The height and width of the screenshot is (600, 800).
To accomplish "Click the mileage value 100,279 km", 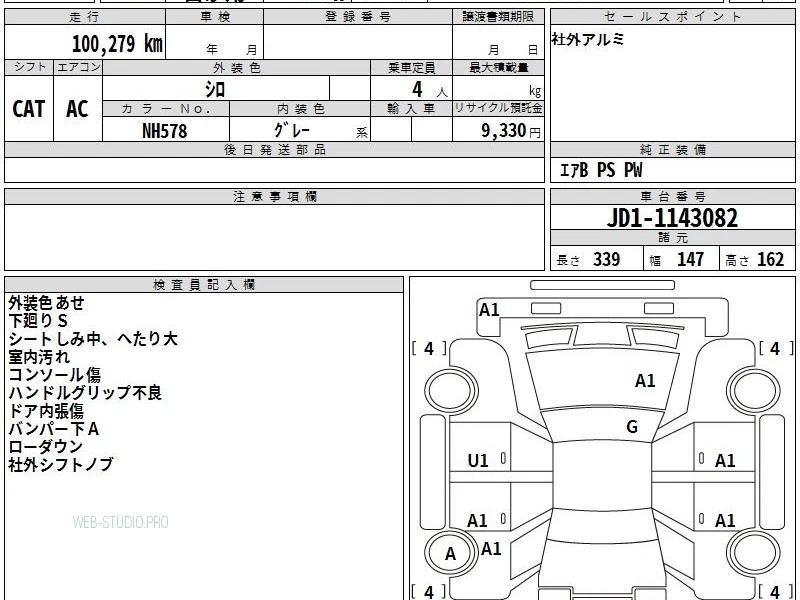I will tap(117, 43).
